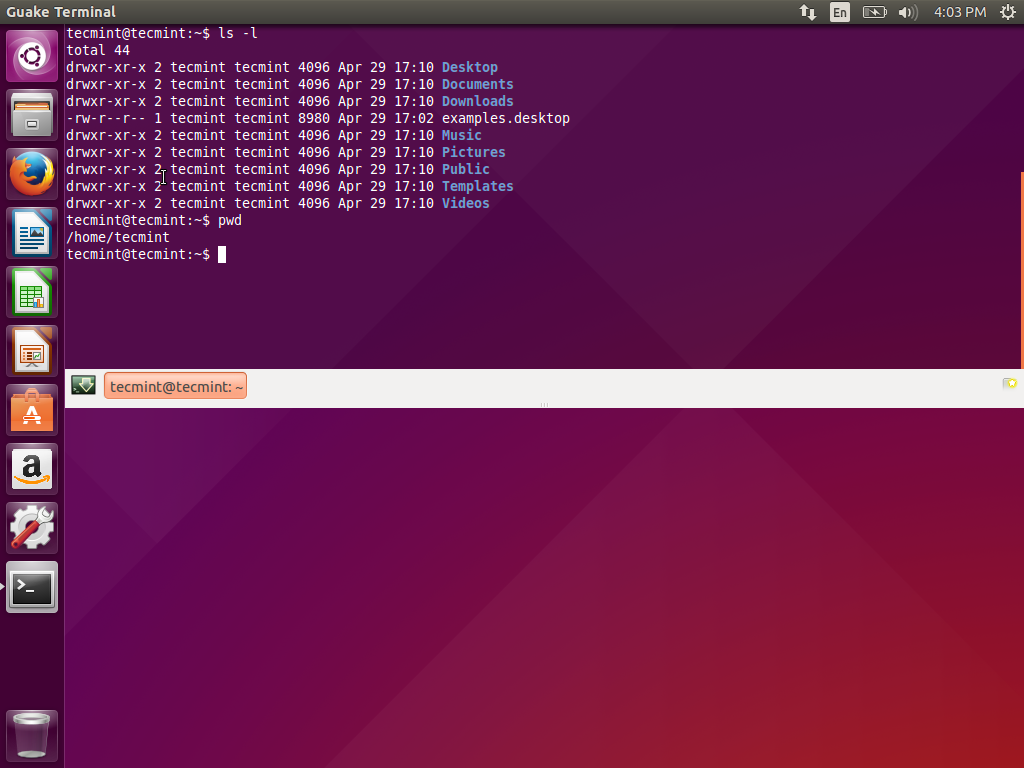Image resolution: width=1024 pixels, height=768 pixels.
Task: Open the session menu gear icon
Action: [1008, 12]
